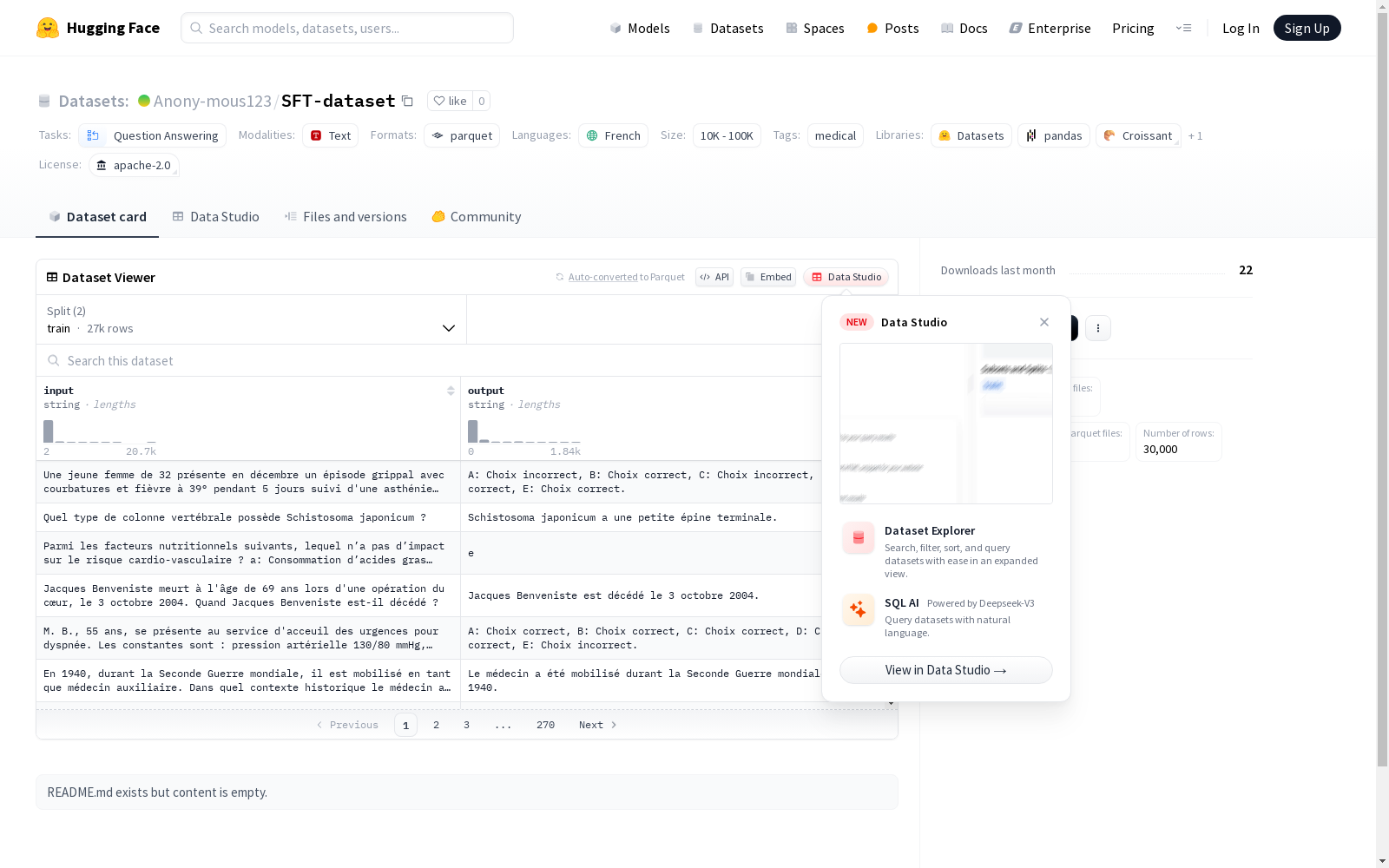Screen dimensions: 1389x868
Task: Open the three-dot options menu
Action: (1098, 328)
